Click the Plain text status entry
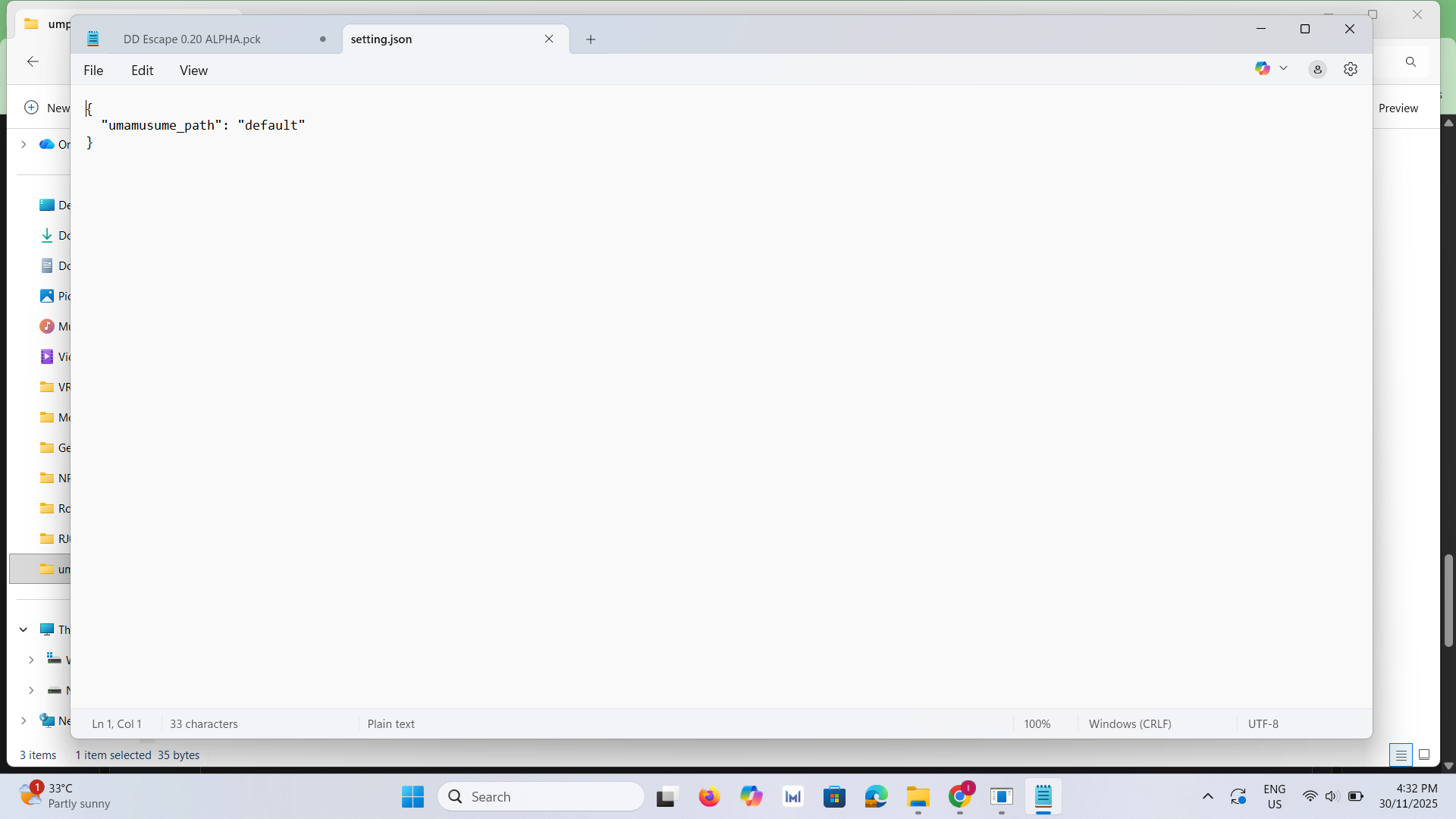The height and width of the screenshot is (819, 1456). pyautogui.click(x=391, y=724)
